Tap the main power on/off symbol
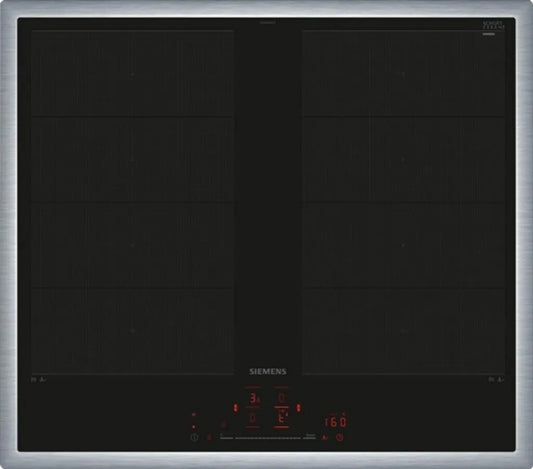The height and width of the screenshot is (469, 533). coord(194,437)
